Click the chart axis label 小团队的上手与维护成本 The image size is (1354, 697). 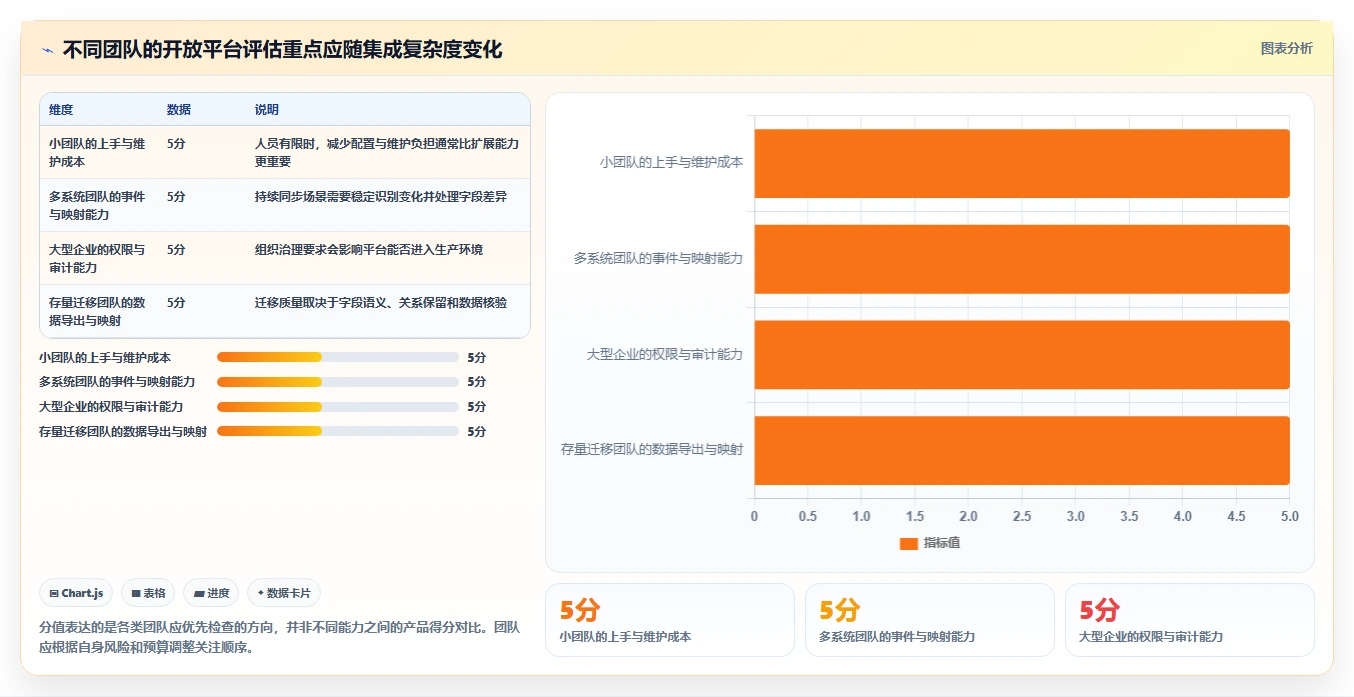click(x=671, y=162)
